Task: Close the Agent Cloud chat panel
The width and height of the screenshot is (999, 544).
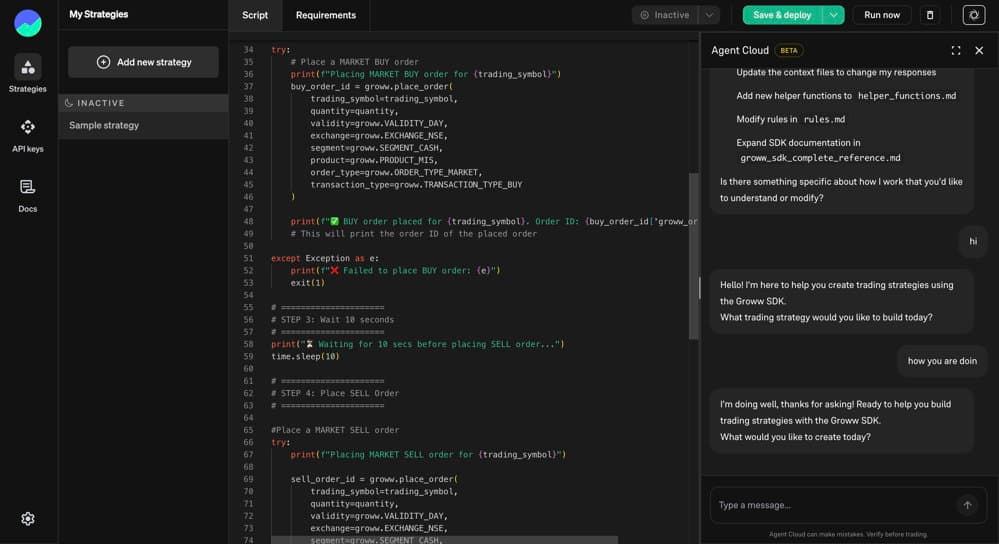Action: click(979, 50)
